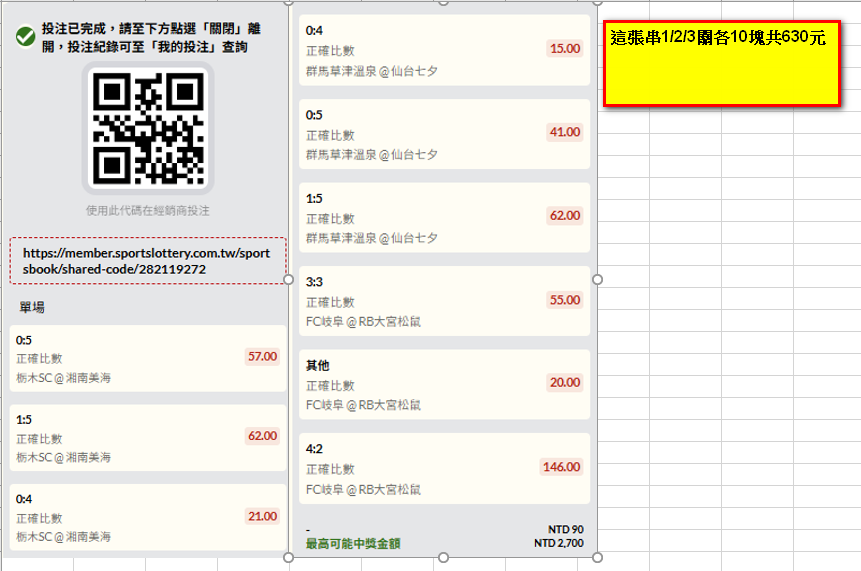Click the green checkmark success icon
The width and height of the screenshot is (861, 571).
pos(26,36)
